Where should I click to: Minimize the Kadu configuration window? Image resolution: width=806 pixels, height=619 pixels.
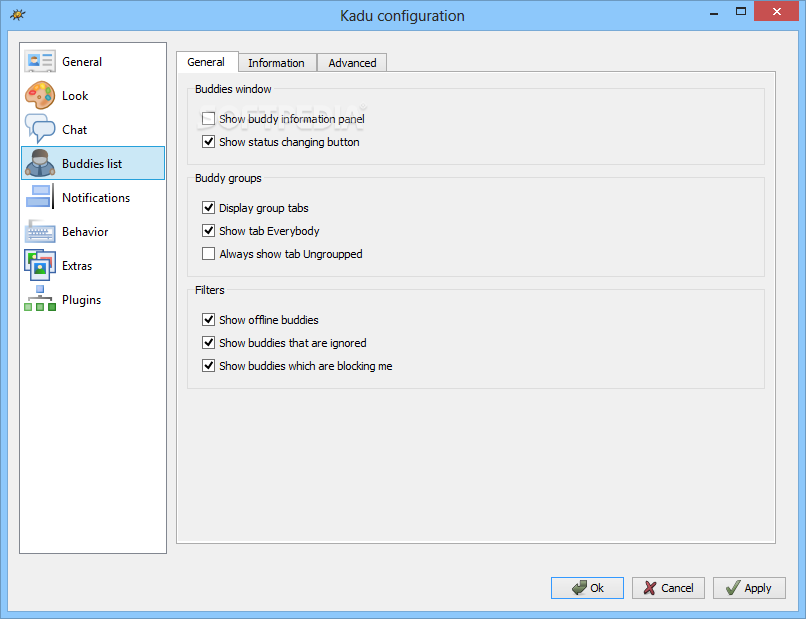pyautogui.click(x=714, y=12)
